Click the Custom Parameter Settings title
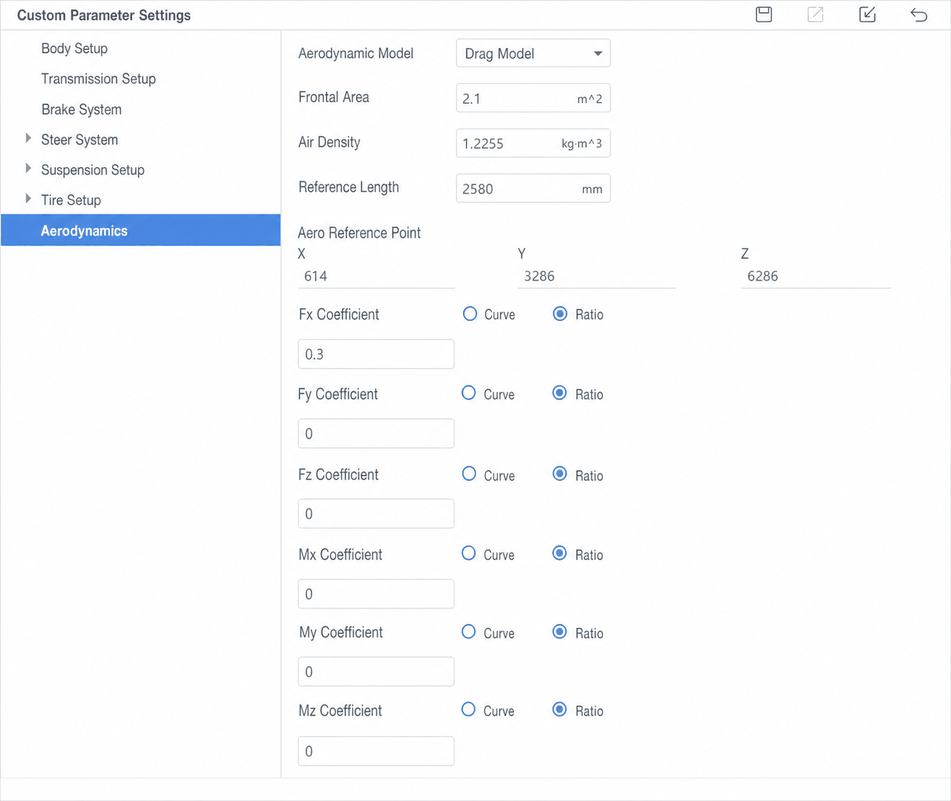 point(104,15)
